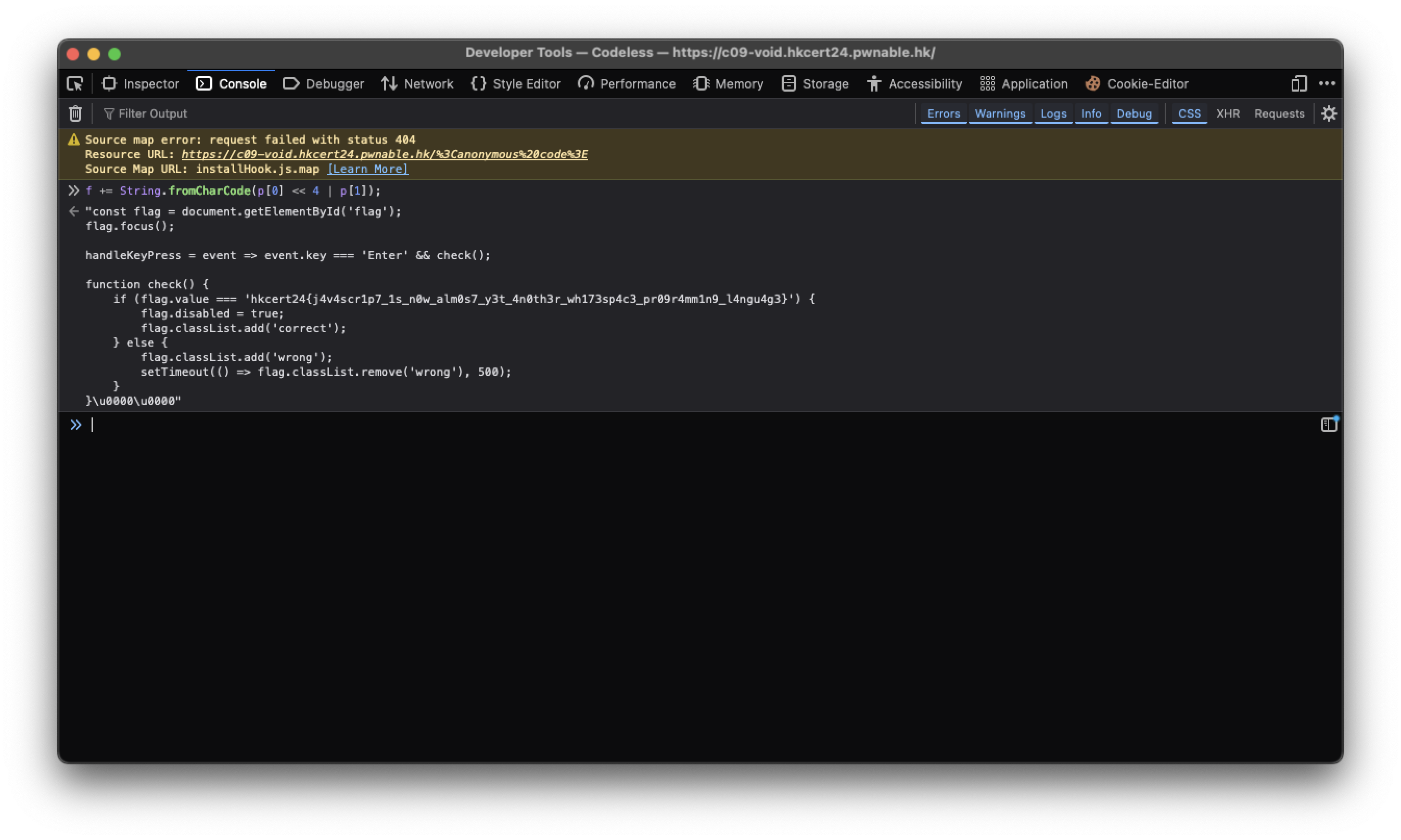Open console settings gear menu
Viewport: 1401px width, 840px height.
click(x=1329, y=114)
